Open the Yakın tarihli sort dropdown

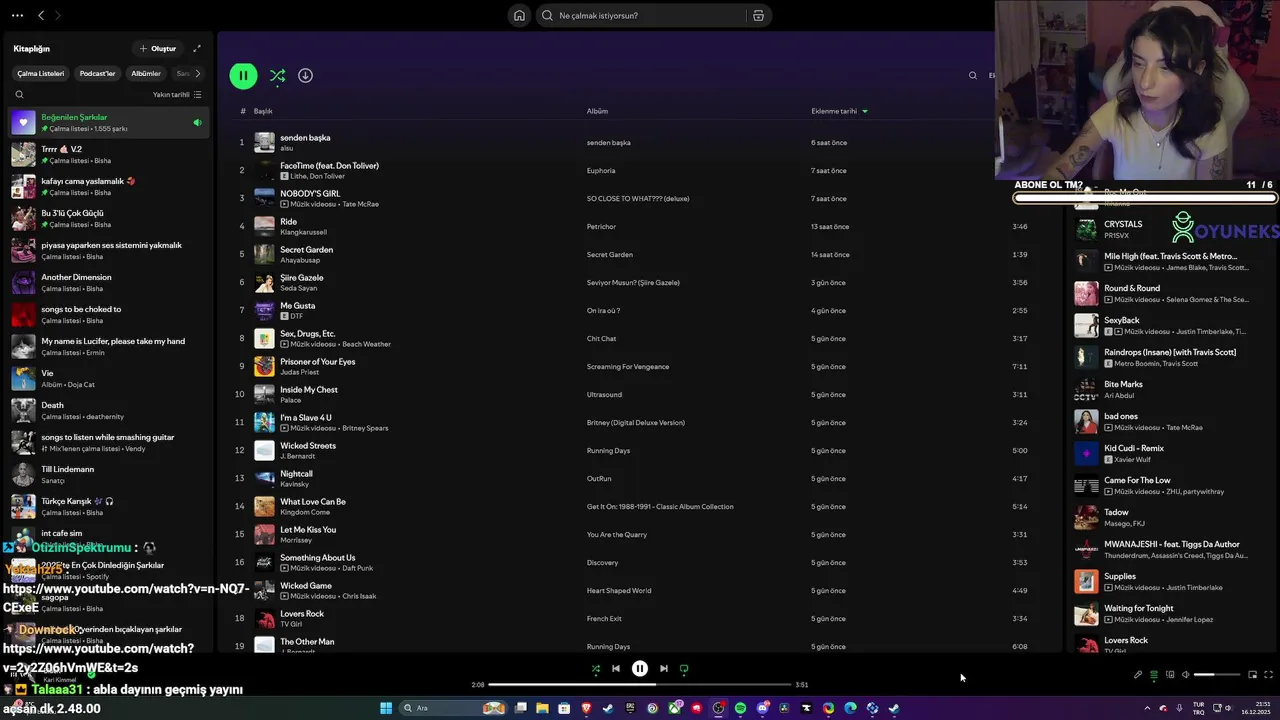(177, 95)
